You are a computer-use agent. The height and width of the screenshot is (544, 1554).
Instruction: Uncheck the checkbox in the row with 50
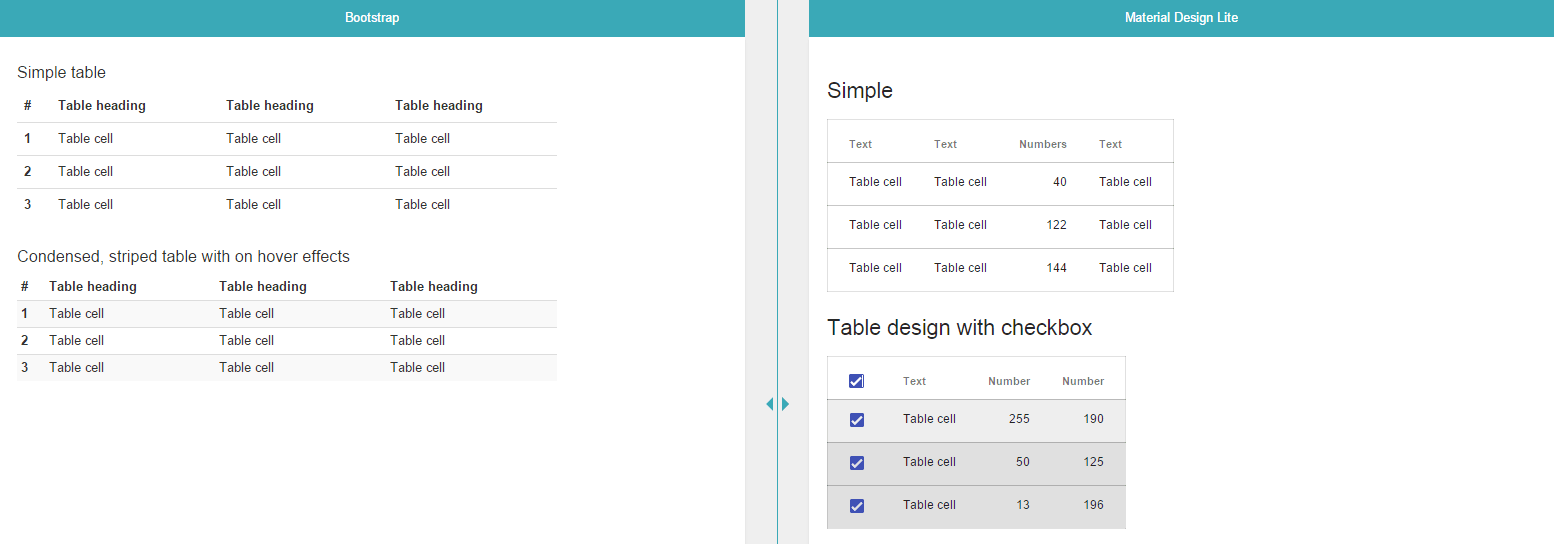click(856, 463)
